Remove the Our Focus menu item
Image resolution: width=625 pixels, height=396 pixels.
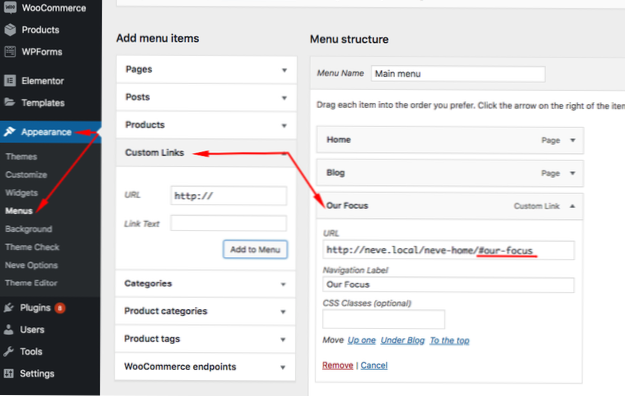tap(338, 365)
